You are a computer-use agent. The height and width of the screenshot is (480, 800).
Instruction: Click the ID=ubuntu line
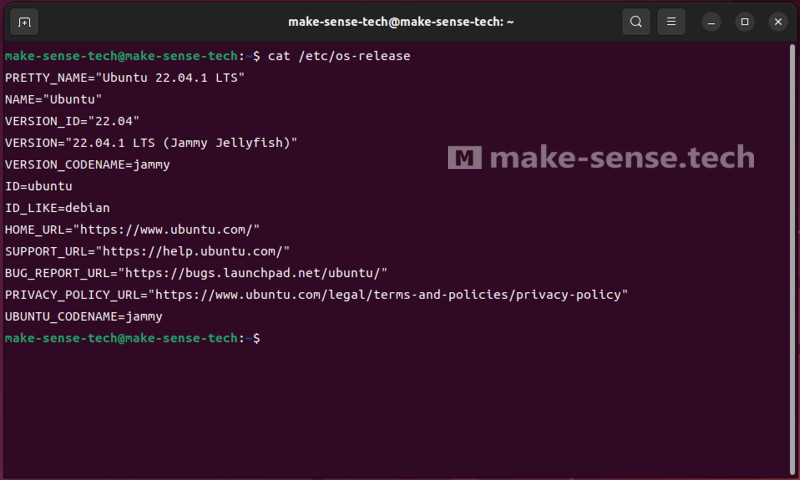[x=39, y=186]
